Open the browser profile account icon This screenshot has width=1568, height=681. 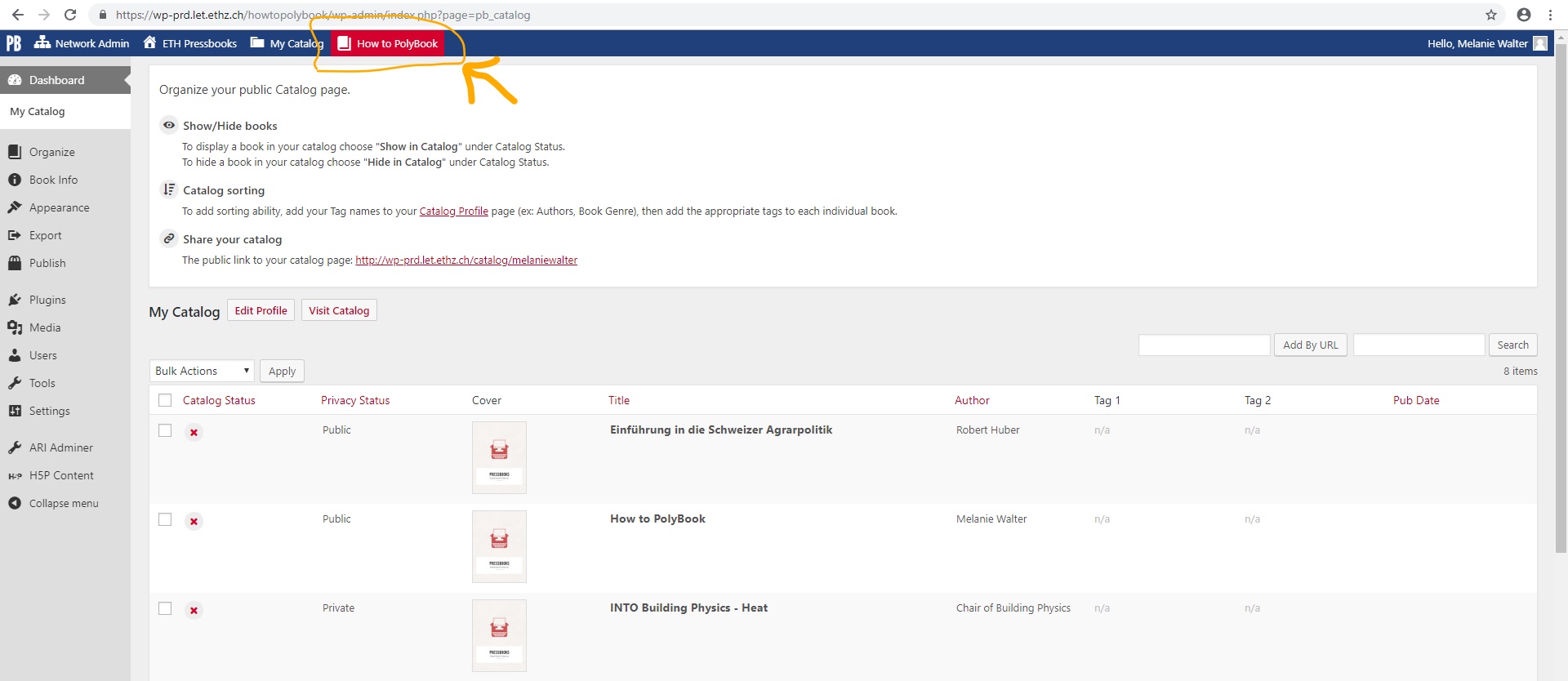(x=1524, y=15)
